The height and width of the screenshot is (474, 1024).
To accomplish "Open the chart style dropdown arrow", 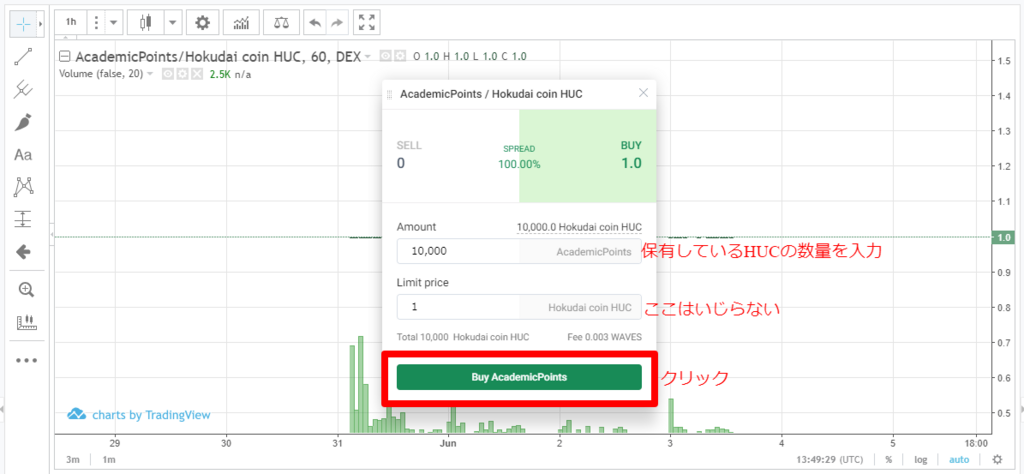I will 172,22.
